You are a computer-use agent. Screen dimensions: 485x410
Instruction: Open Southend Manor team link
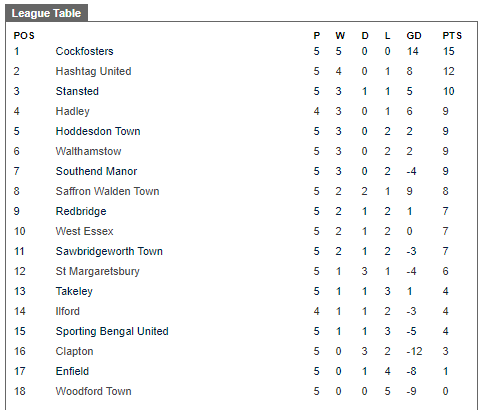pyautogui.click(x=96, y=171)
